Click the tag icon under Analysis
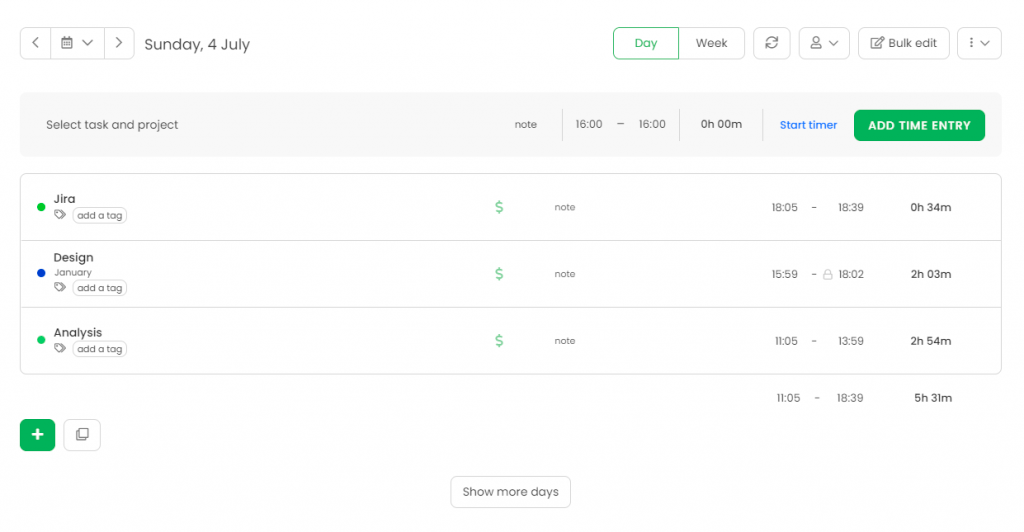The width and height of the screenshot is (1024, 532). tap(60, 349)
